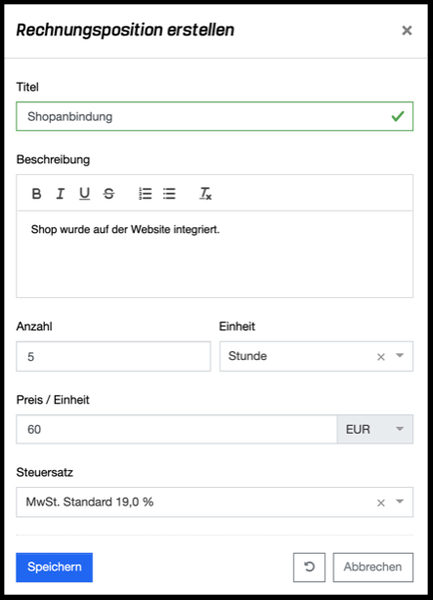Select the Preis / Einheit input field

[x=177, y=429]
